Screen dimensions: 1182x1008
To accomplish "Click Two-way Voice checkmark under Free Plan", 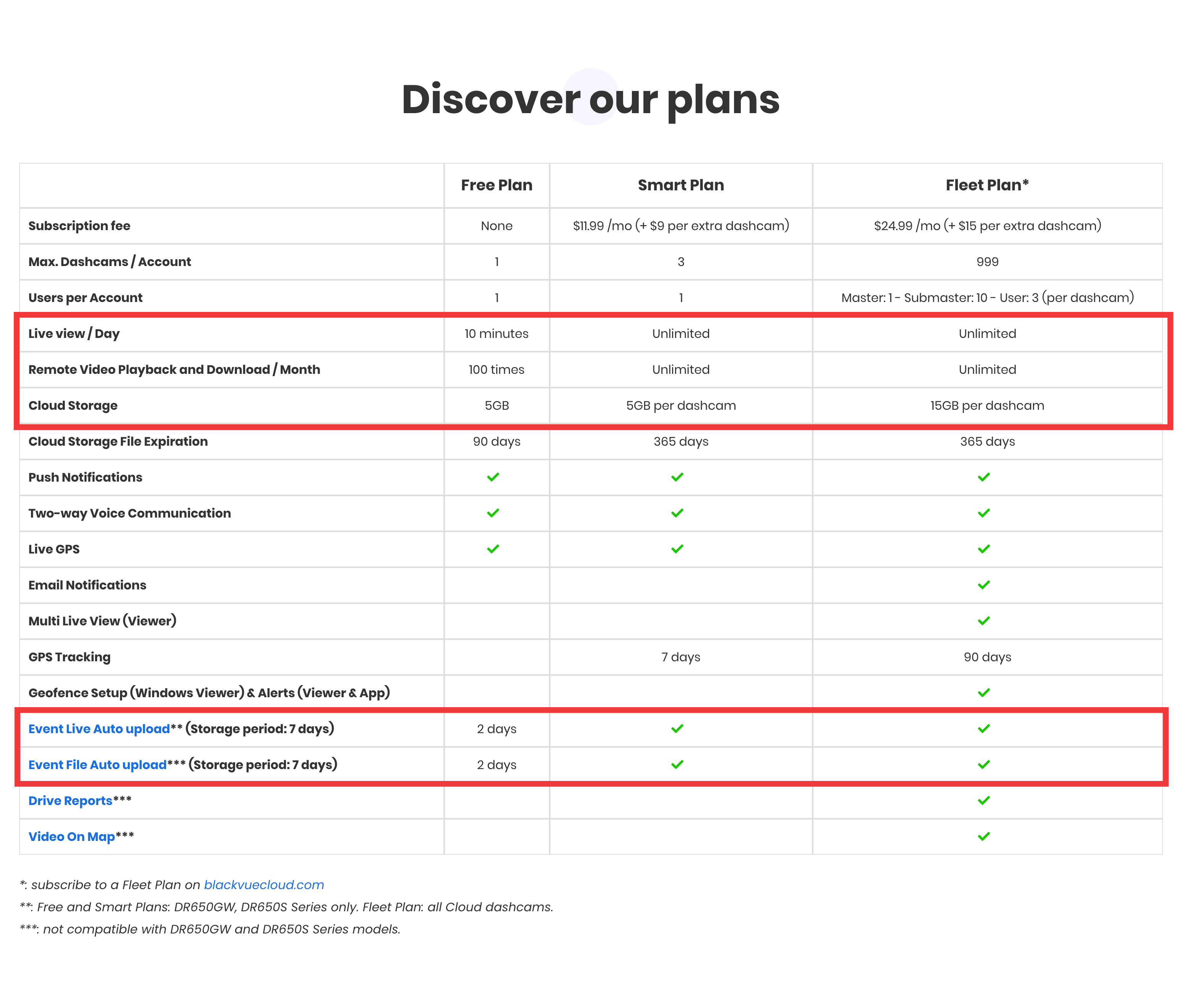I will point(494,513).
